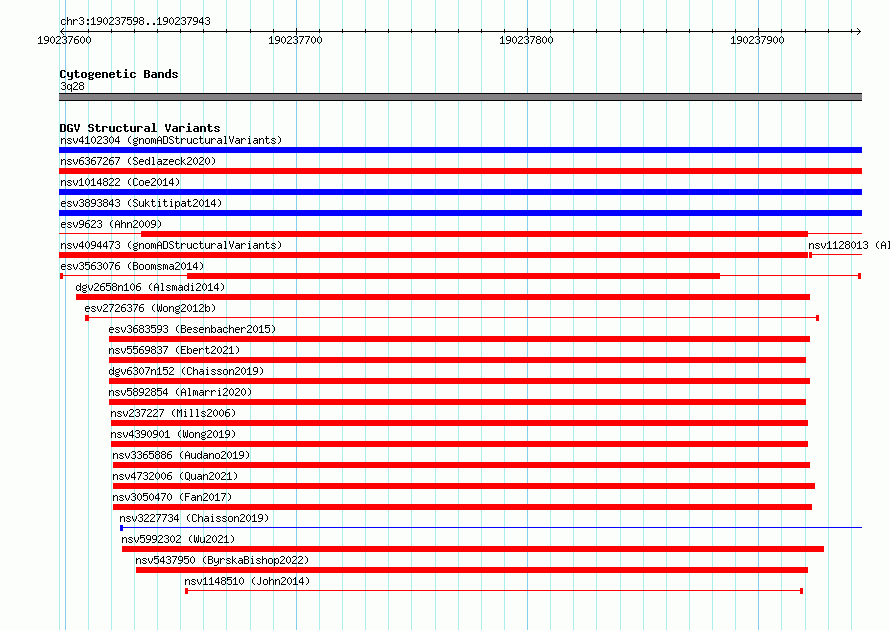
Task: Click the red bar under dgv6307n152
Action: coord(459,381)
